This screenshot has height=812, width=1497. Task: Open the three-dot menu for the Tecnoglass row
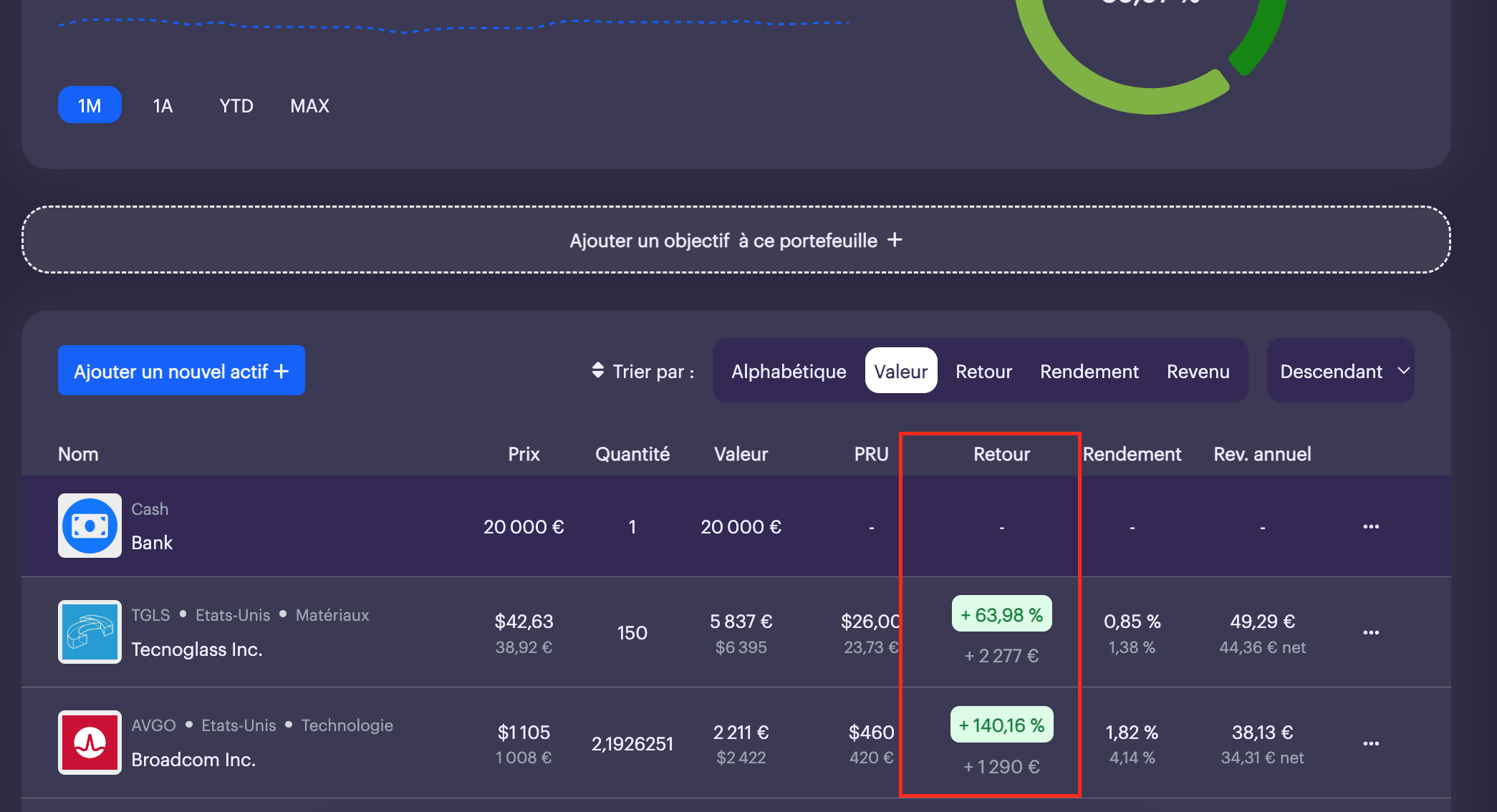[1371, 632]
